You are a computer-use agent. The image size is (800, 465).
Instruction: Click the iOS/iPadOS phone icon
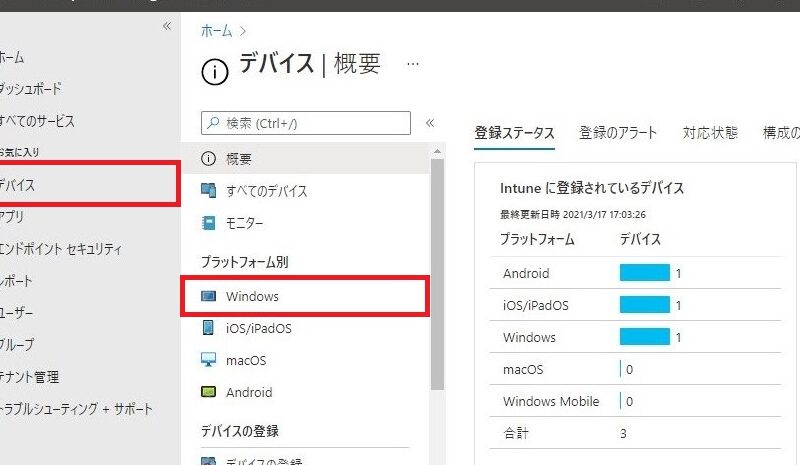(x=208, y=328)
